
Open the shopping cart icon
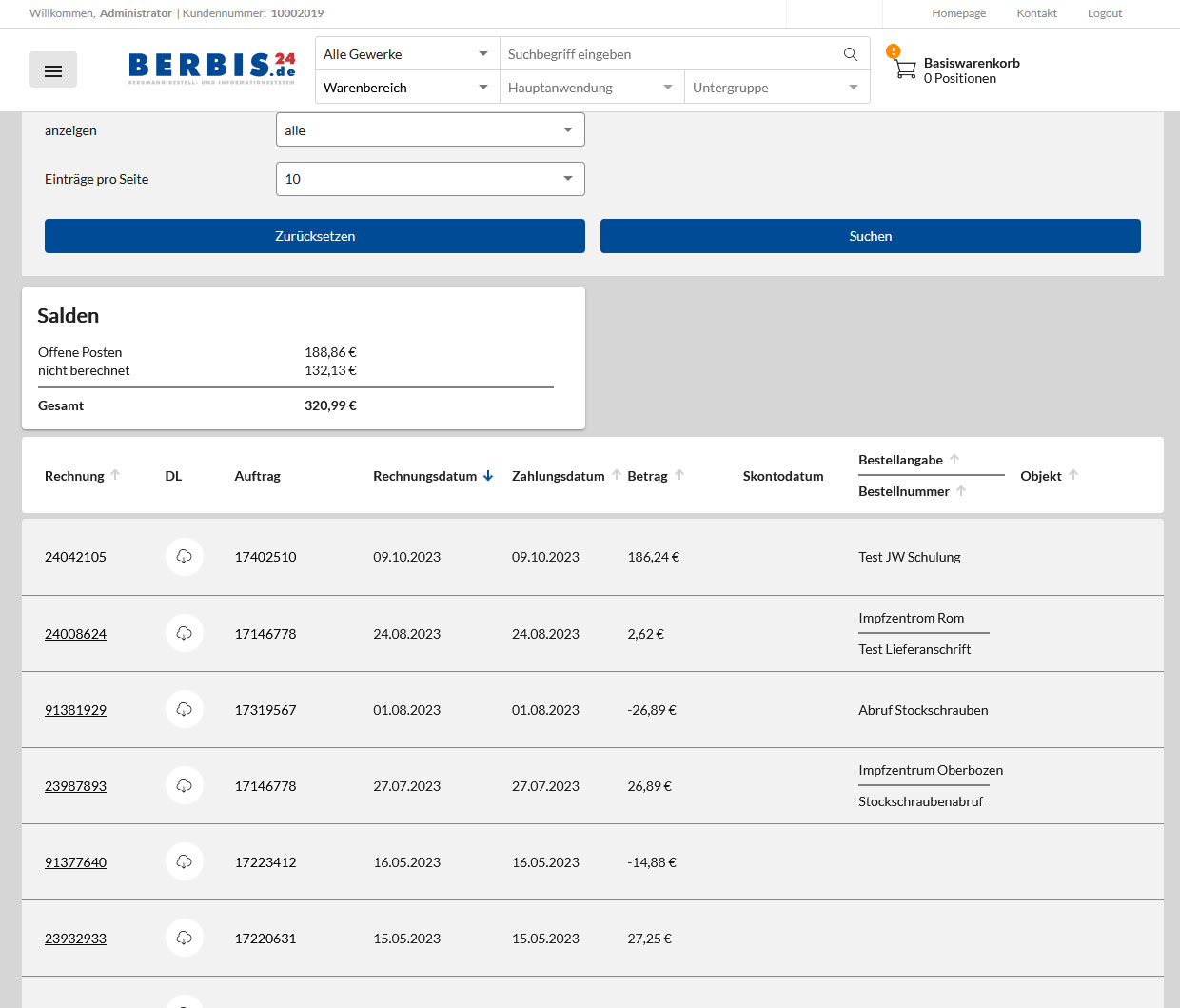click(x=905, y=69)
